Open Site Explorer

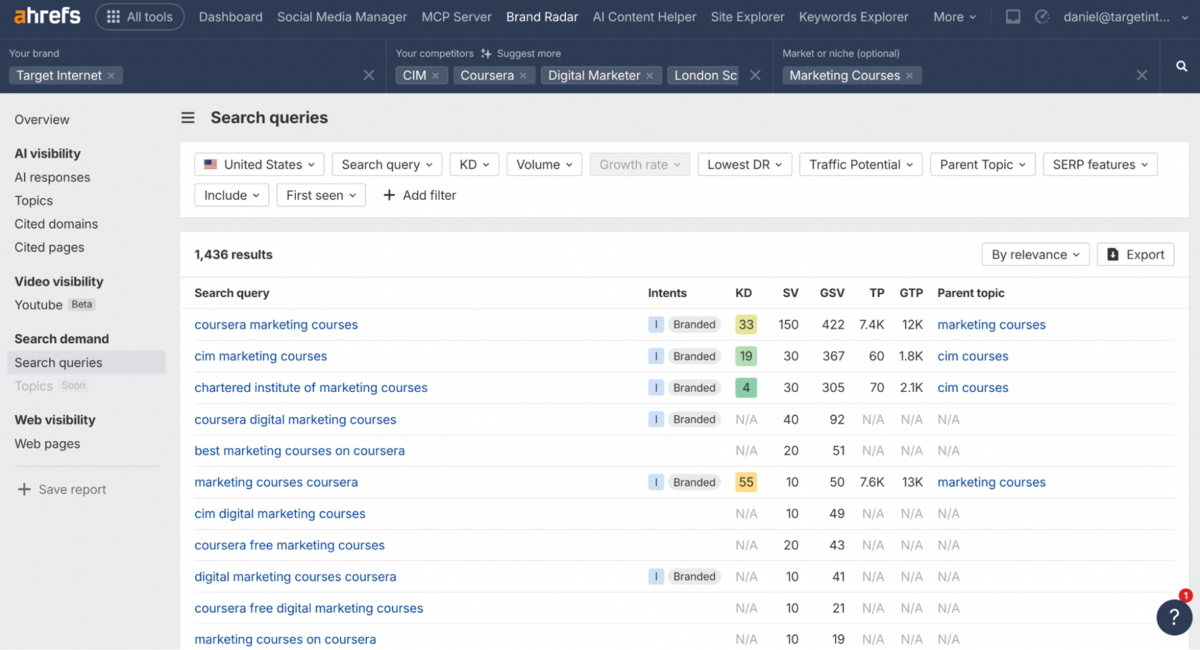coord(748,17)
